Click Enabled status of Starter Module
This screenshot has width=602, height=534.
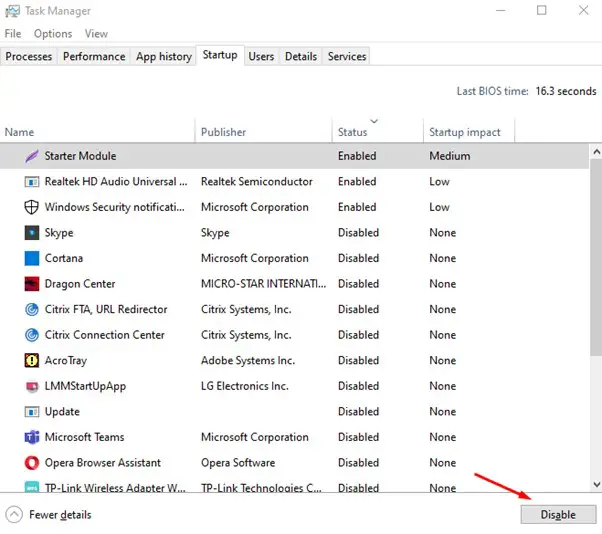[x=357, y=156]
